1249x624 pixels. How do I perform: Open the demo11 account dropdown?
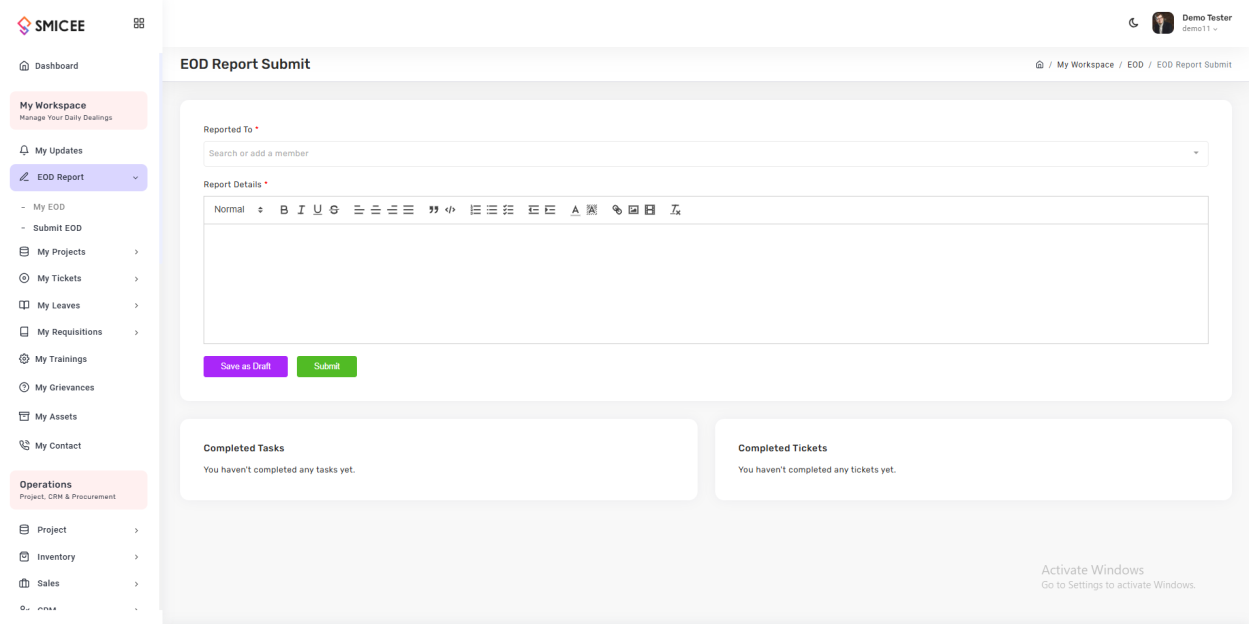[1200, 29]
